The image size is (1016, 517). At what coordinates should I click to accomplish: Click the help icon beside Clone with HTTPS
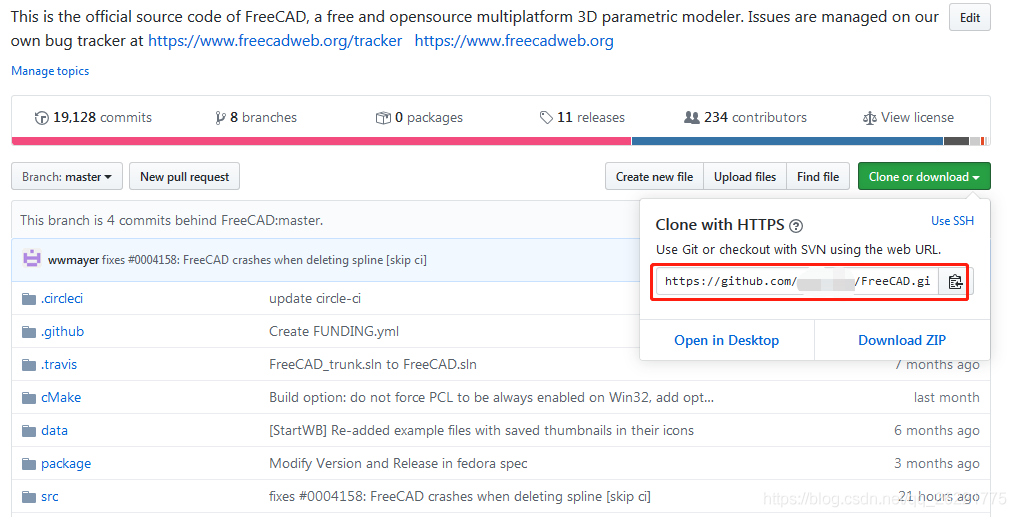pos(796,226)
